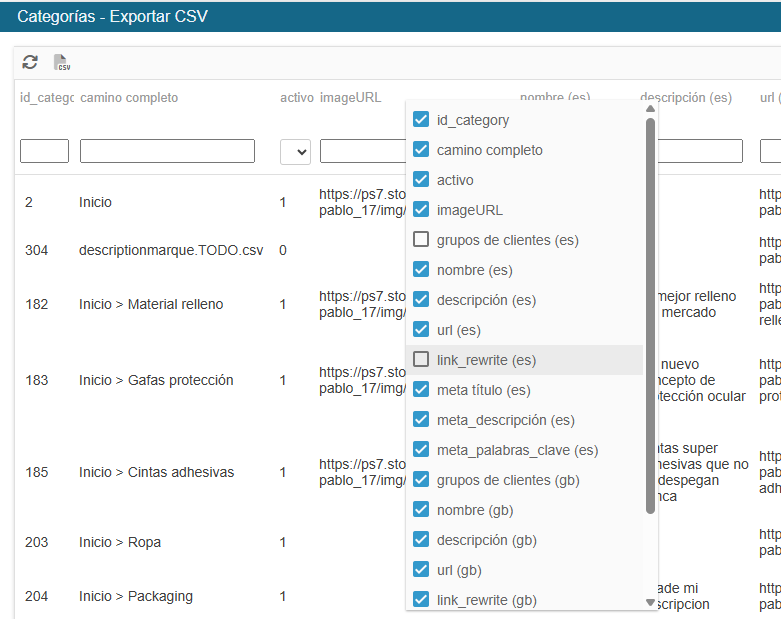Focus the camino completo filter field
Screen dimensions: 781x619
tap(167, 151)
